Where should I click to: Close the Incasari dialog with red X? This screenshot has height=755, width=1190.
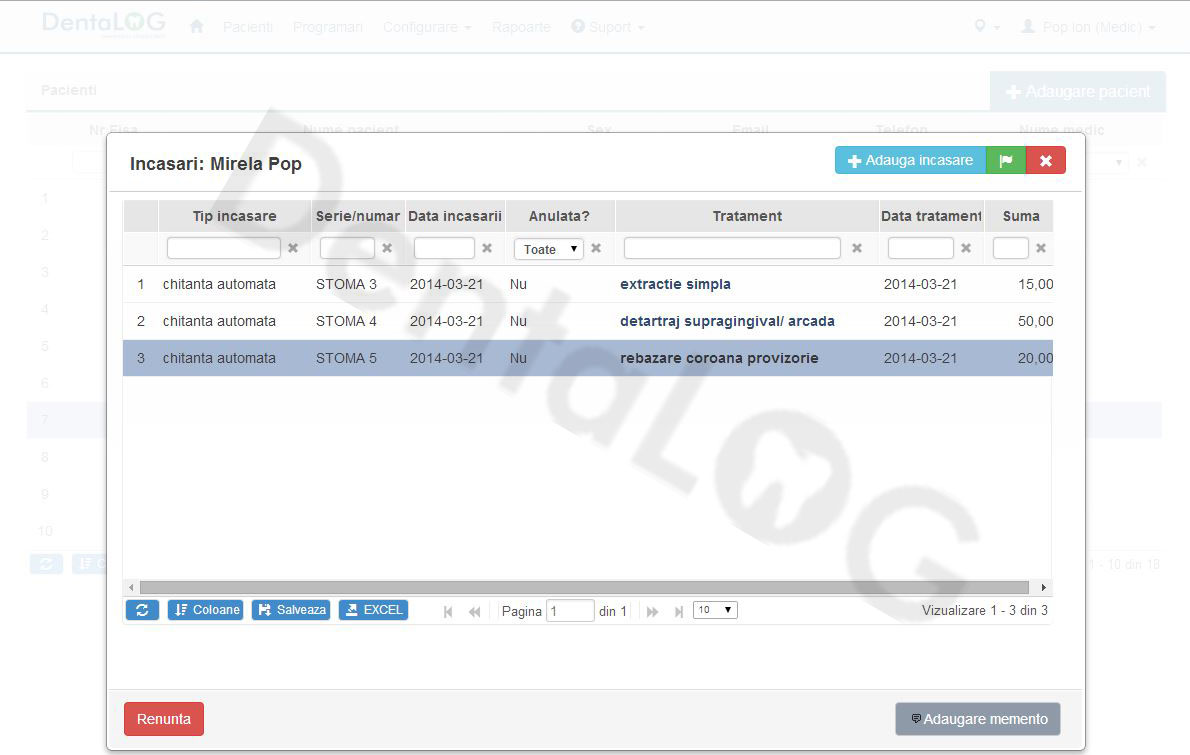pyautogui.click(x=1046, y=160)
